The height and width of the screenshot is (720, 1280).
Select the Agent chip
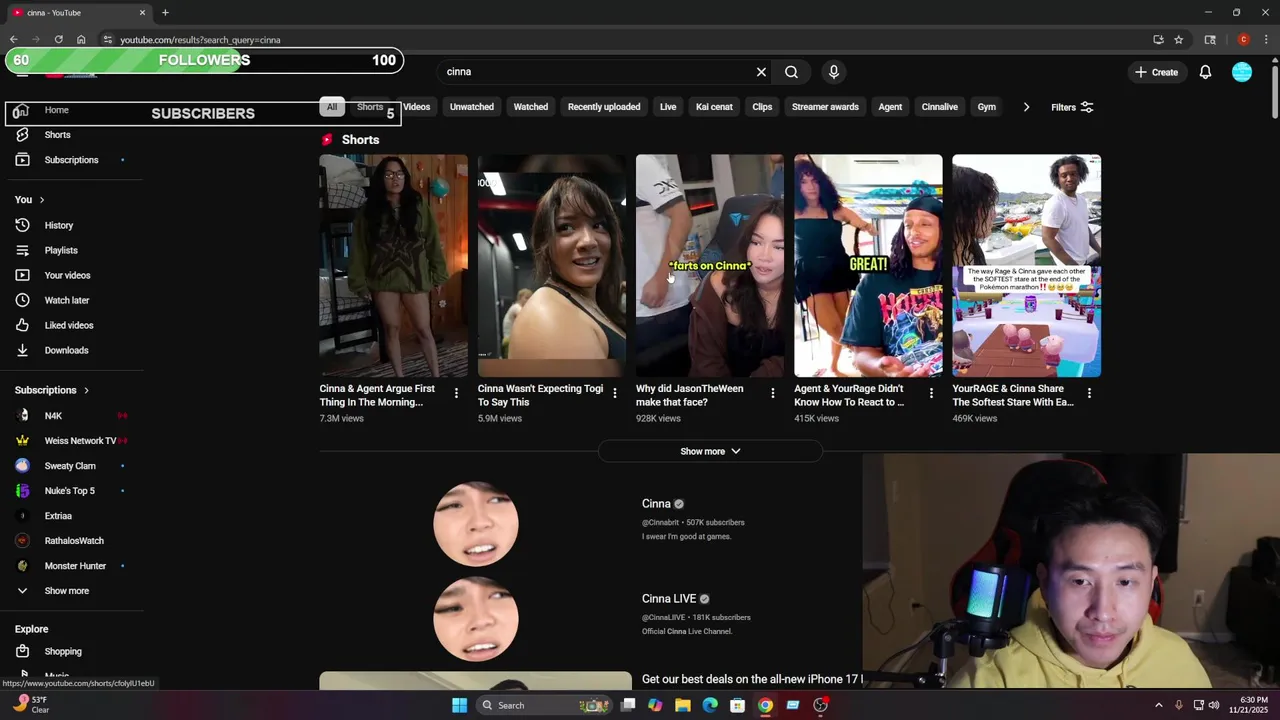(x=890, y=107)
